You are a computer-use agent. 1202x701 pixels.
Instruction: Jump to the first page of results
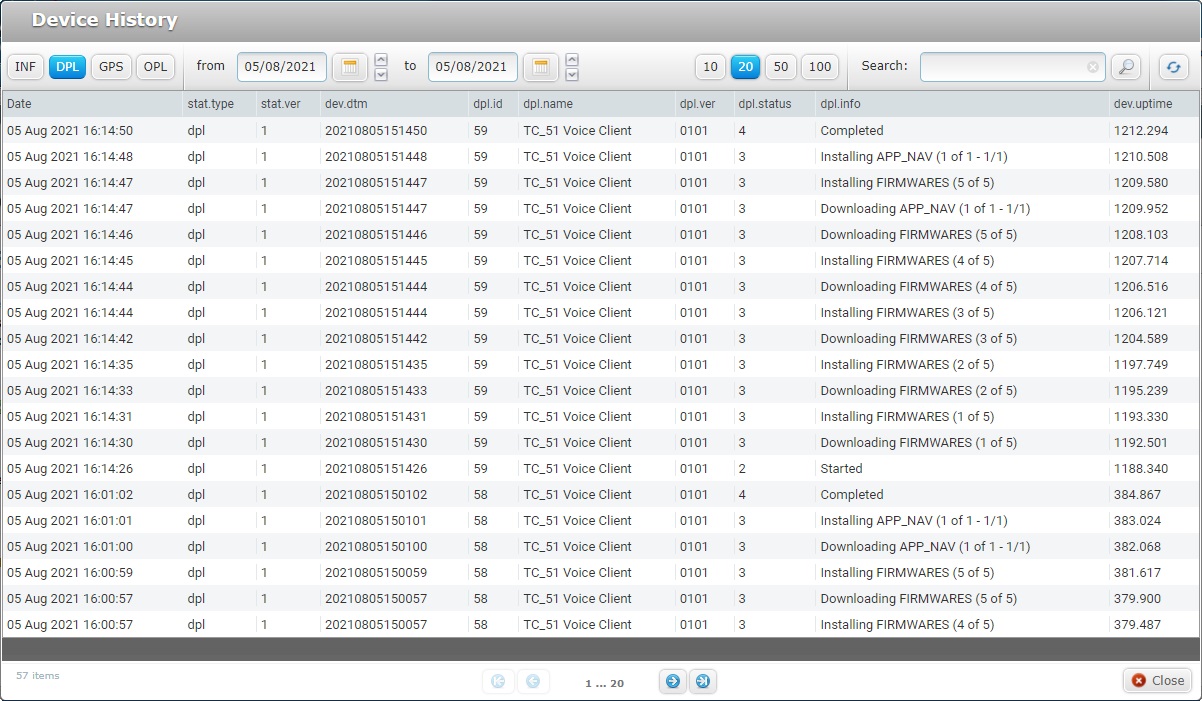[x=499, y=681]
